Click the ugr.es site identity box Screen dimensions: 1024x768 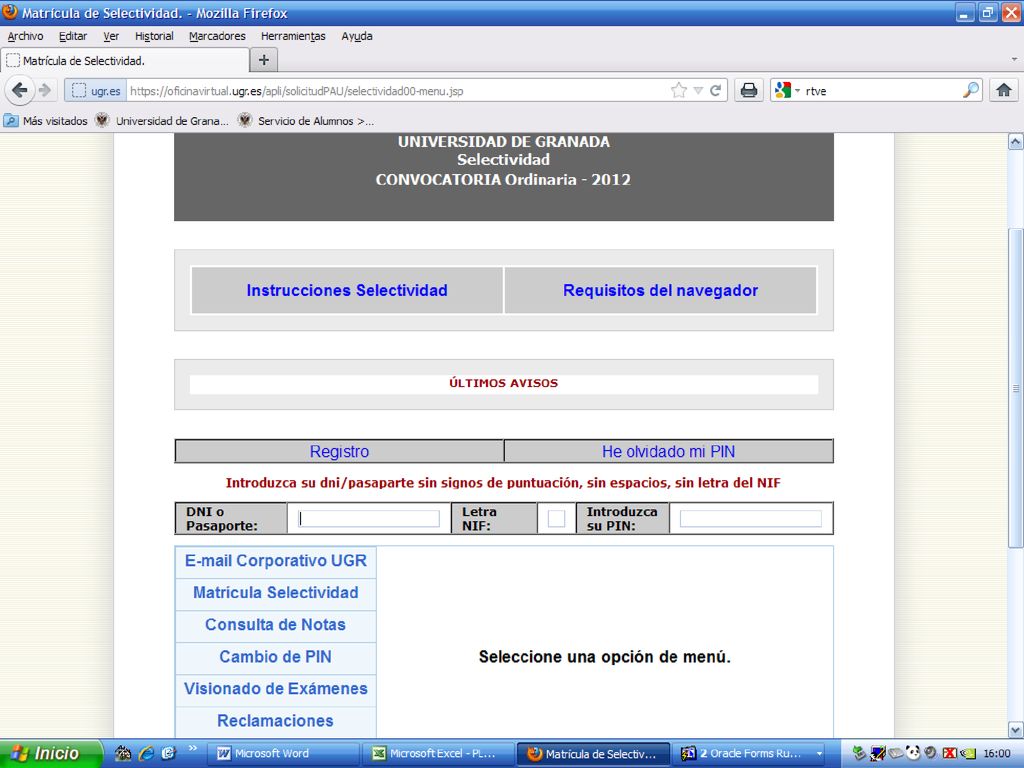point(95,91)
